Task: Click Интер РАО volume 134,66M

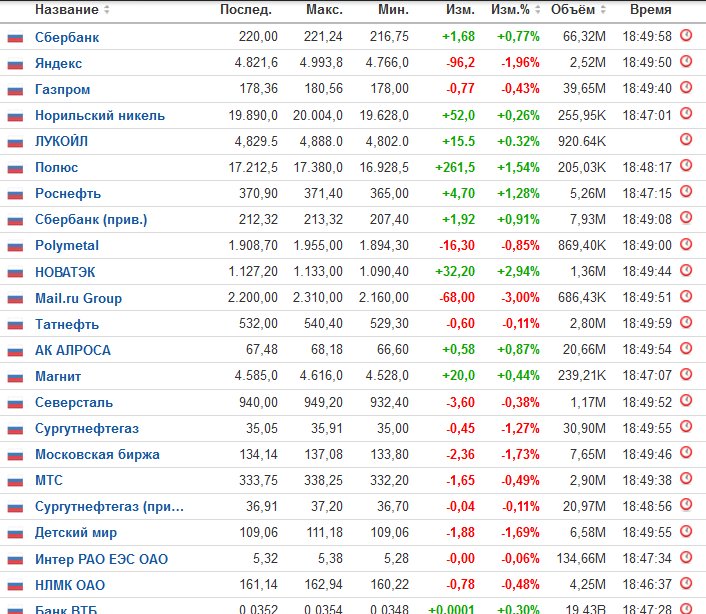Action: point(581,559)
